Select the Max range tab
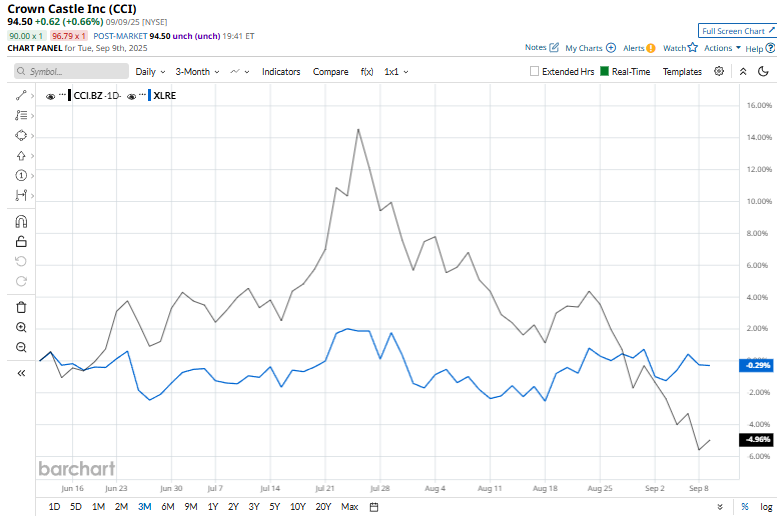The image size is (777, 521). coord(349,507)
